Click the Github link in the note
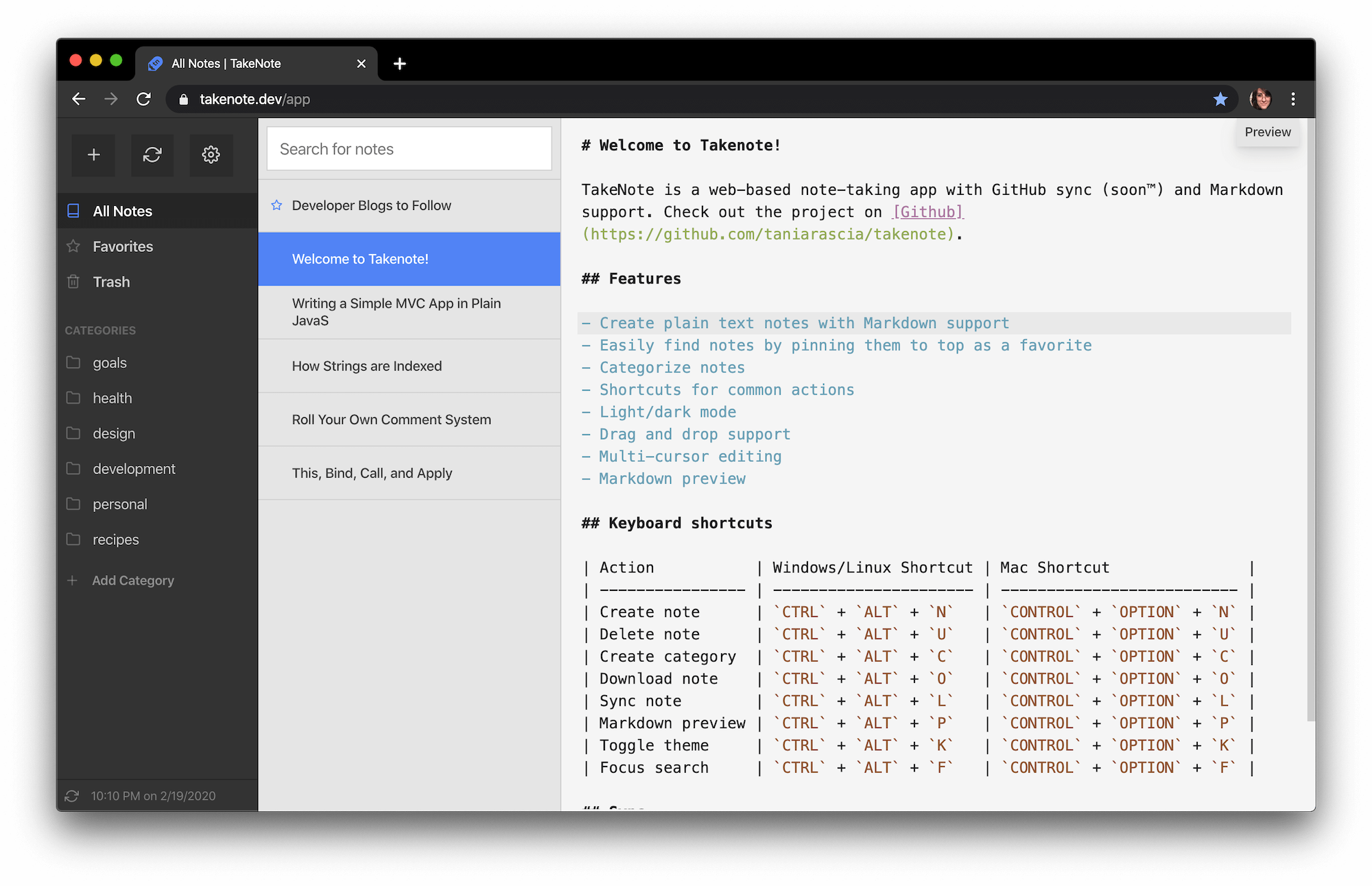Screen dimensions: 1372x886 click(x=927, y=211)
